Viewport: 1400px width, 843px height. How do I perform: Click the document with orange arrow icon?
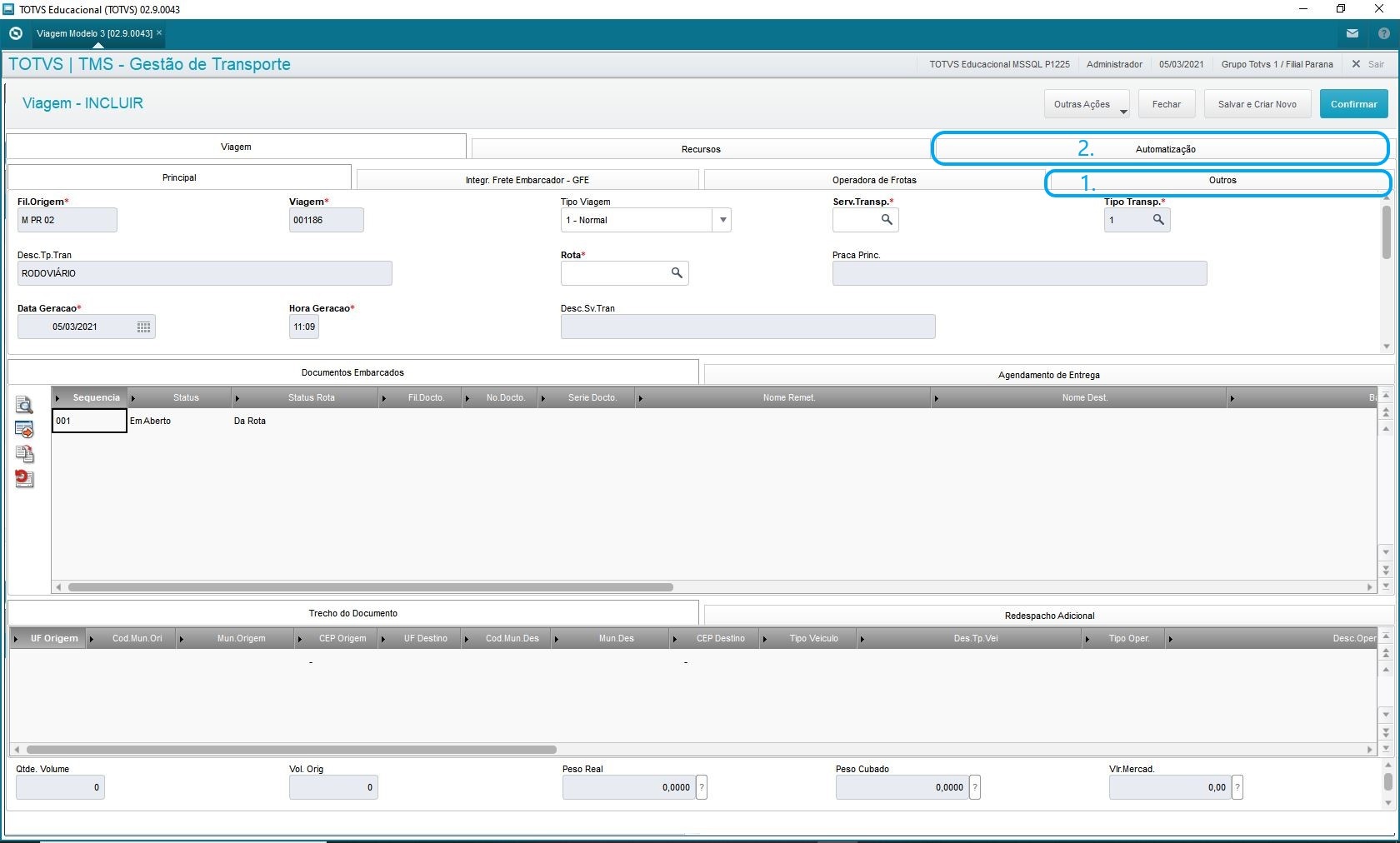point(24,430)
